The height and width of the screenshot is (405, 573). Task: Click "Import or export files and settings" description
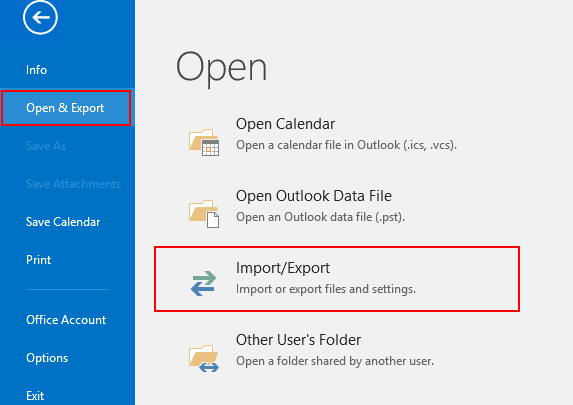point(326,289)
